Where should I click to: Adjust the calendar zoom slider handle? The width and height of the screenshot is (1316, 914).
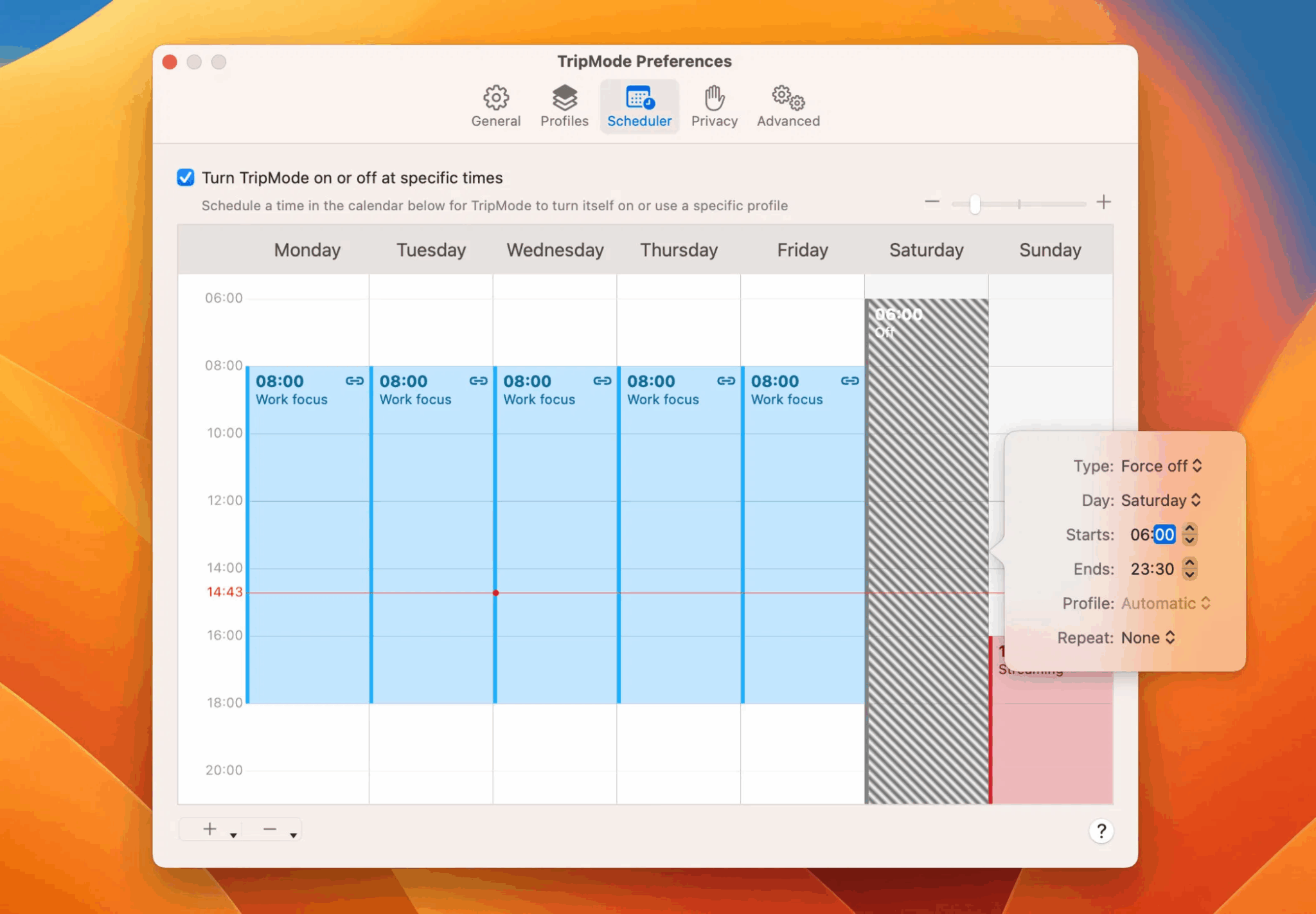[974, 203]
